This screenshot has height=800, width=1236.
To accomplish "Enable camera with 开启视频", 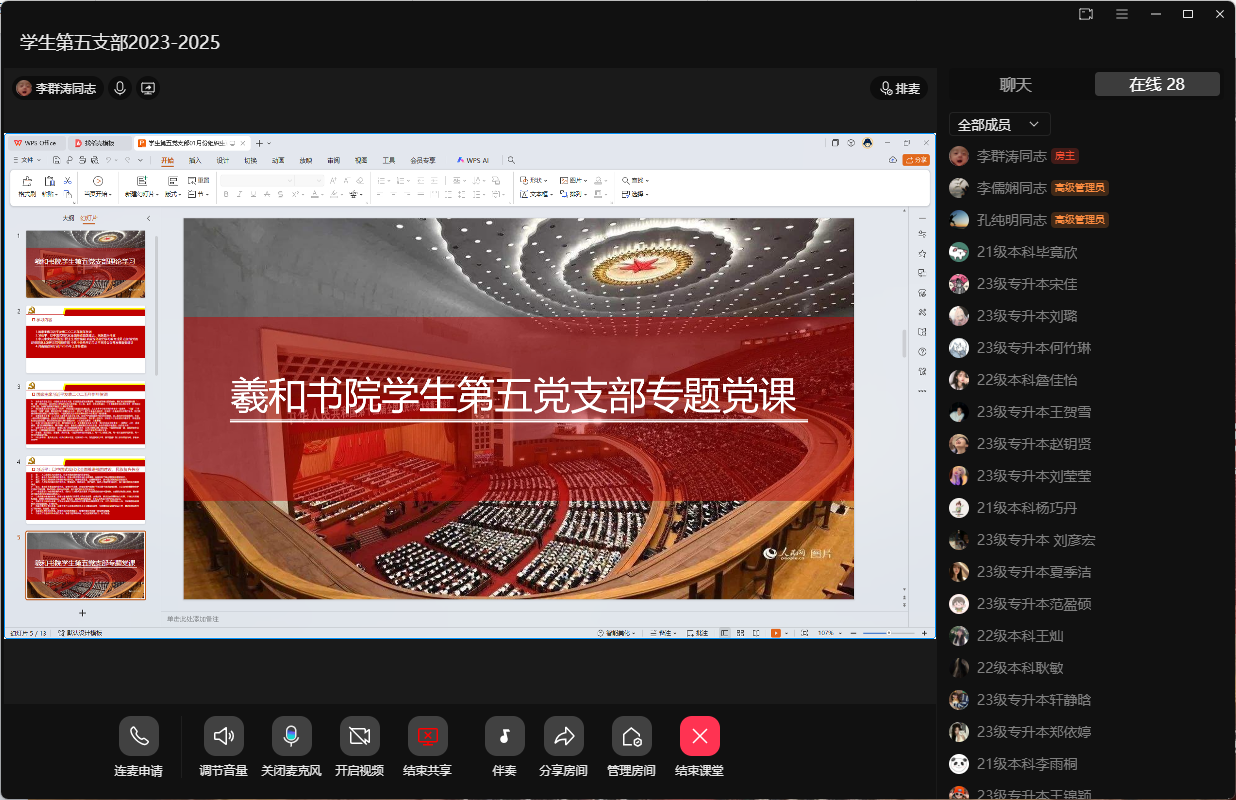I will 359,737.
